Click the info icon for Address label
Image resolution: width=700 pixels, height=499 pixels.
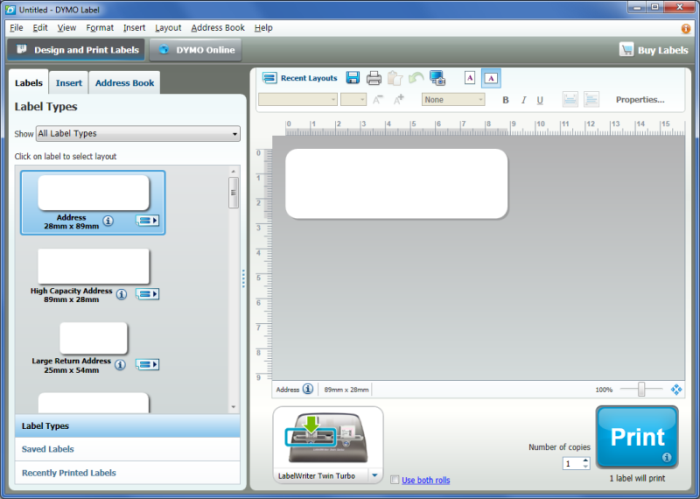coord(108,220)
